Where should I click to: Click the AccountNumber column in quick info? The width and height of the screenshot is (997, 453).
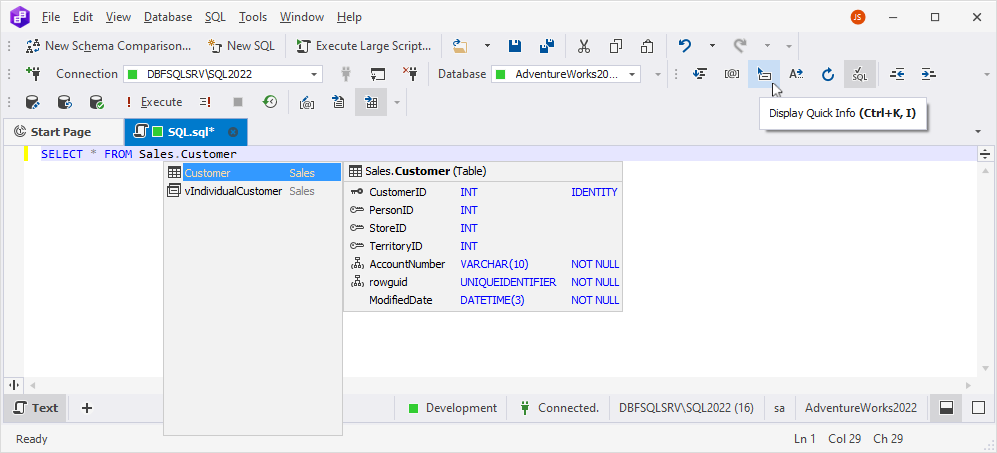click(483, 264)
